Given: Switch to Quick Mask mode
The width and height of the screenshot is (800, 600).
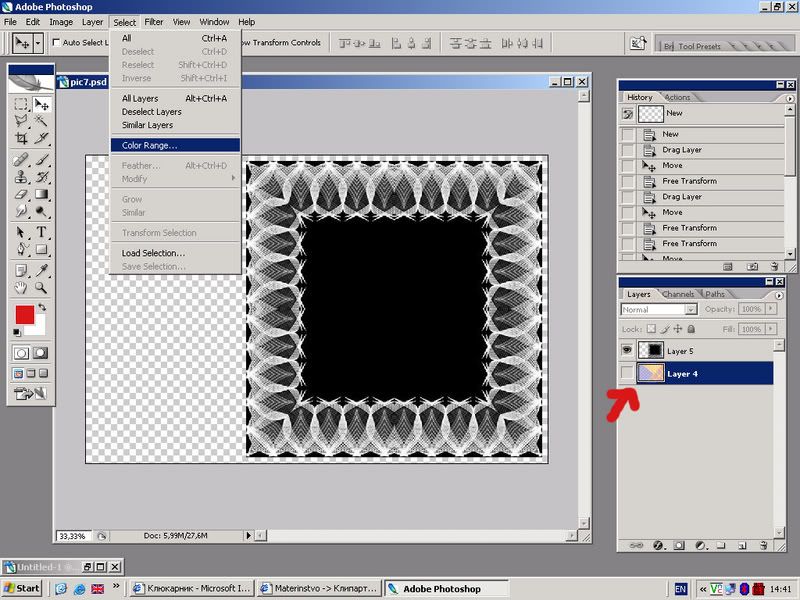Looking at the screenshot, I should [40, 353].
